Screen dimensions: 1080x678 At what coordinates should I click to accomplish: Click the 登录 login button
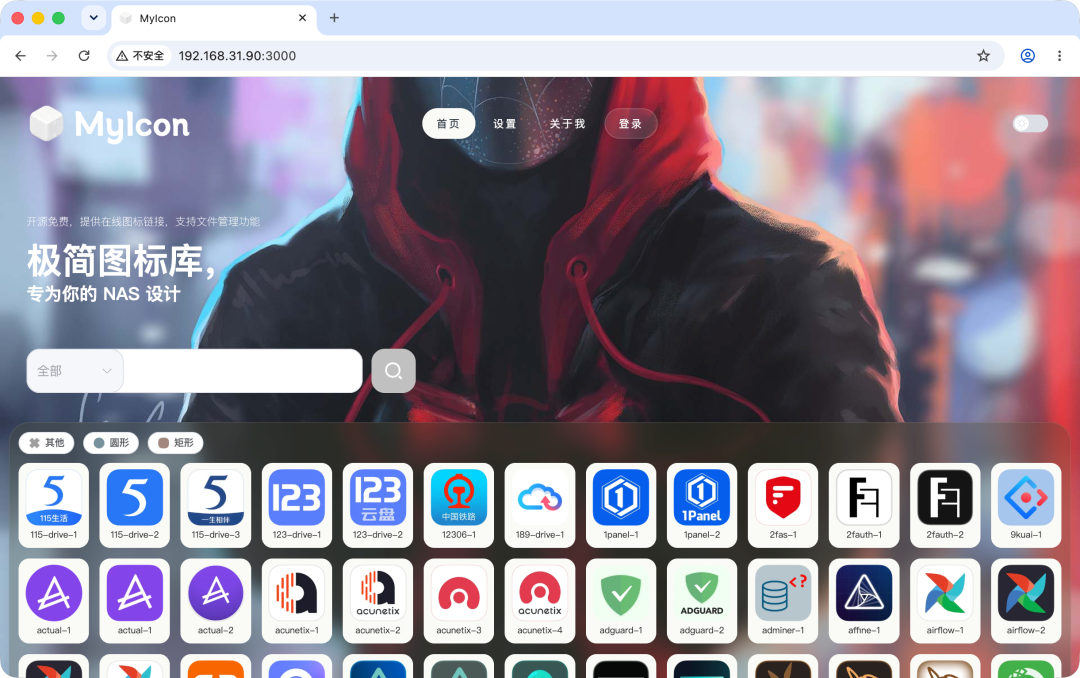(630, 123)
